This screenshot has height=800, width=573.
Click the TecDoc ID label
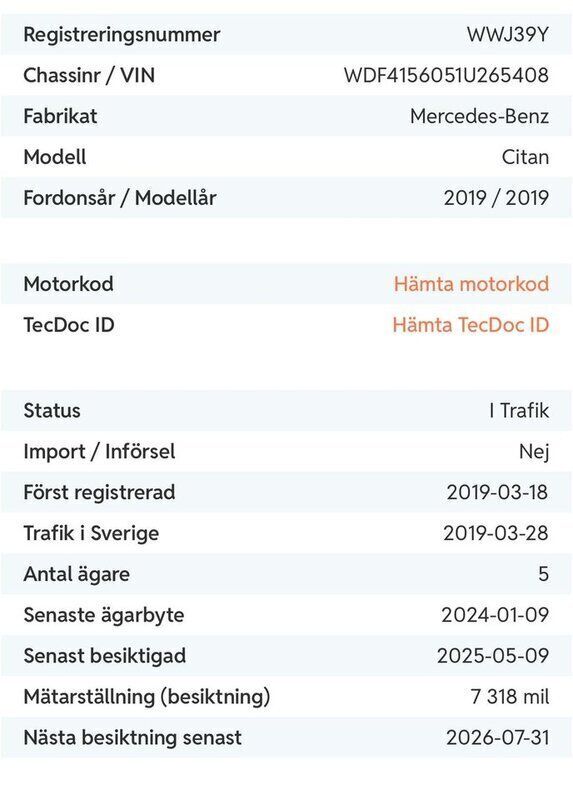[x=69, y=324]
